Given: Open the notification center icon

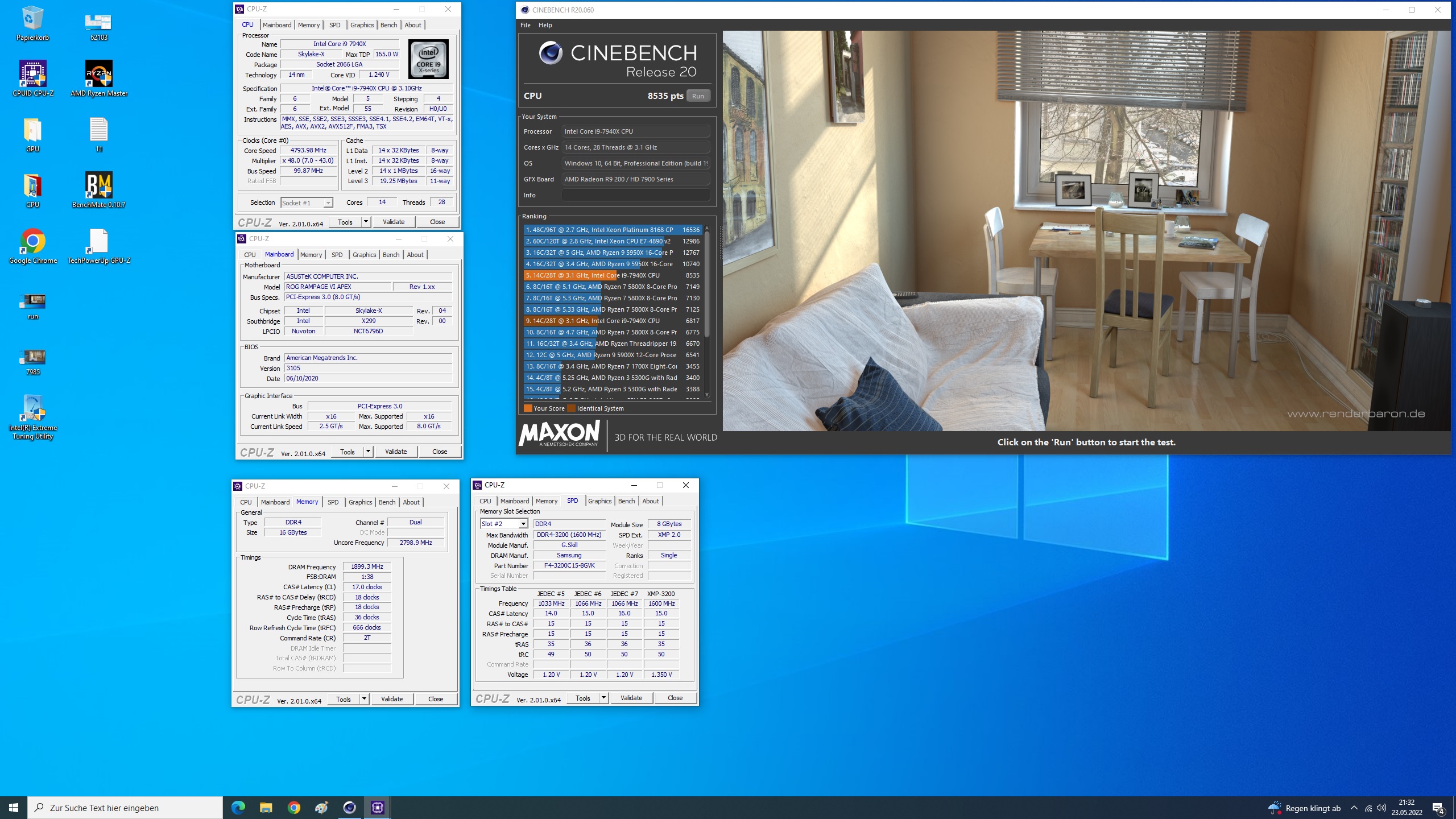Looking at the screenshot, I should tap(1438, 808).
